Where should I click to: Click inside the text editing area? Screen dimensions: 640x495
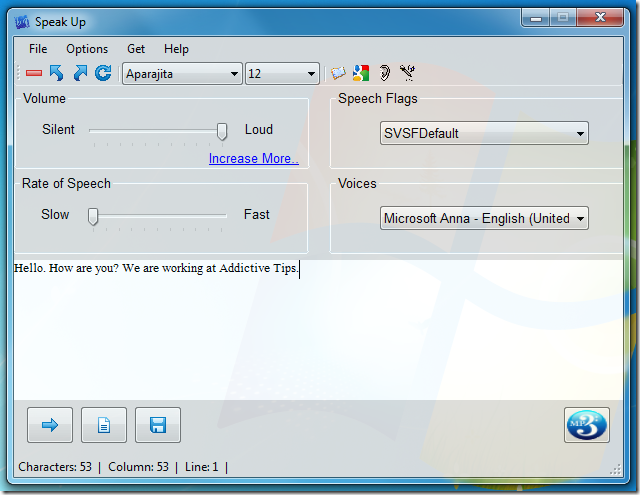pos(318,331)
